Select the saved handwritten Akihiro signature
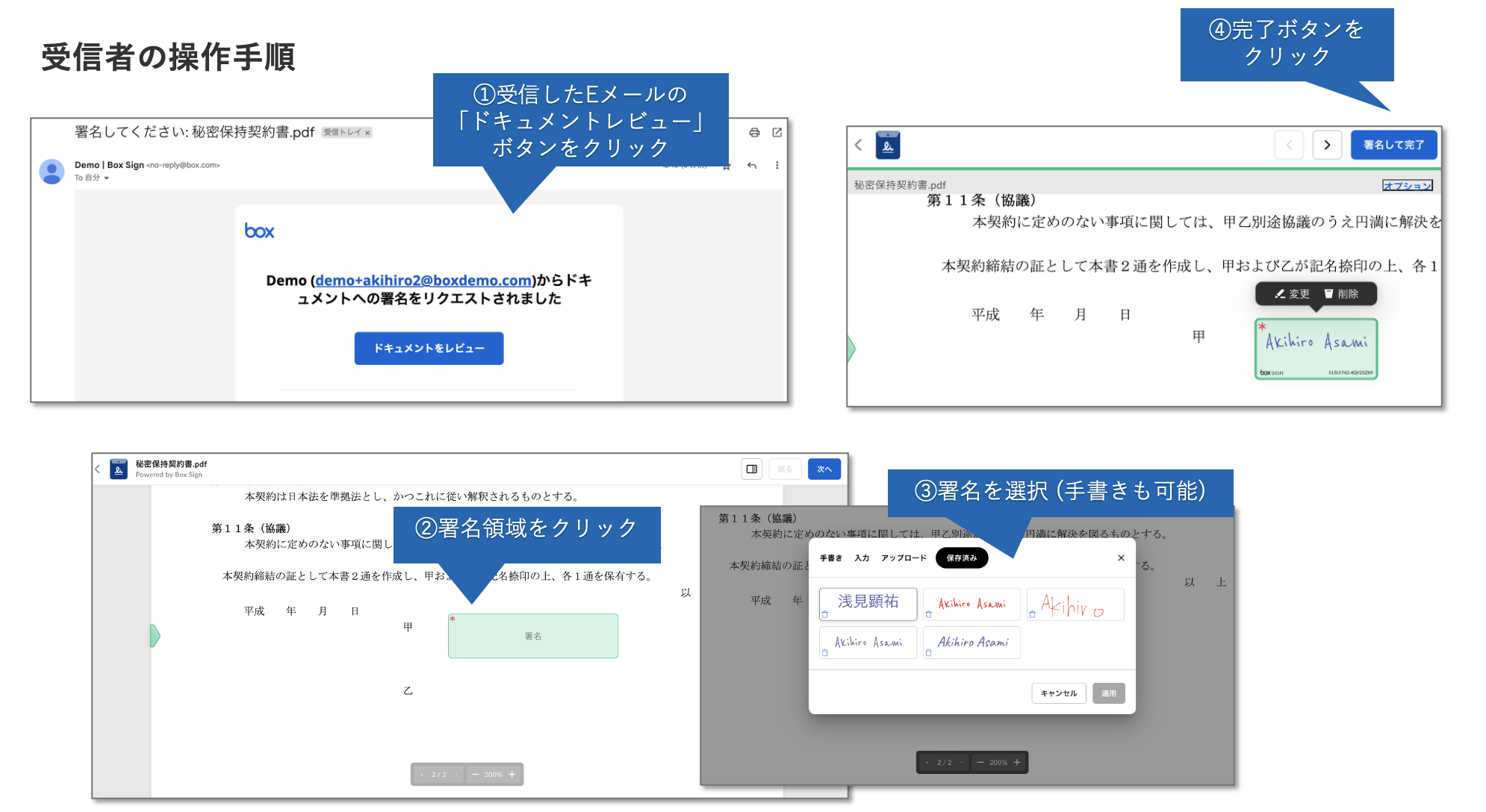The image size is (1486, 812). point(1075,604)
